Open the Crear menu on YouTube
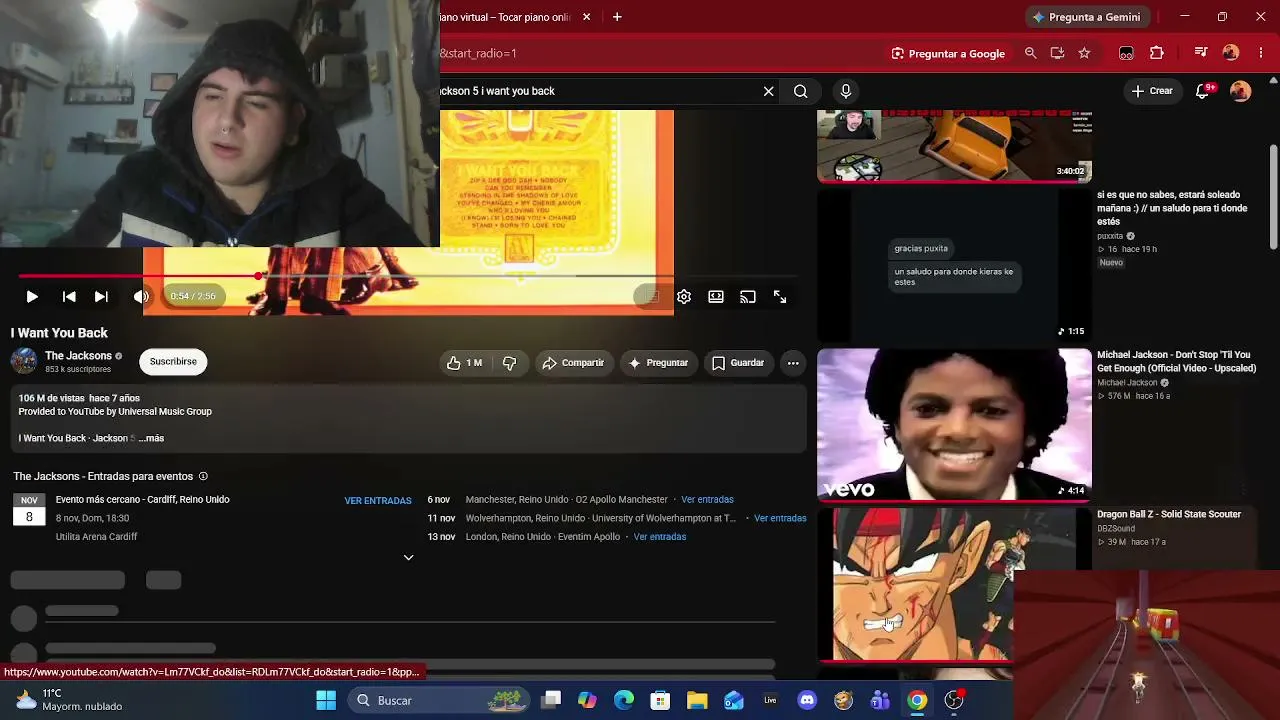This screenshot has width=1280, height=720. coord(1152,91)
